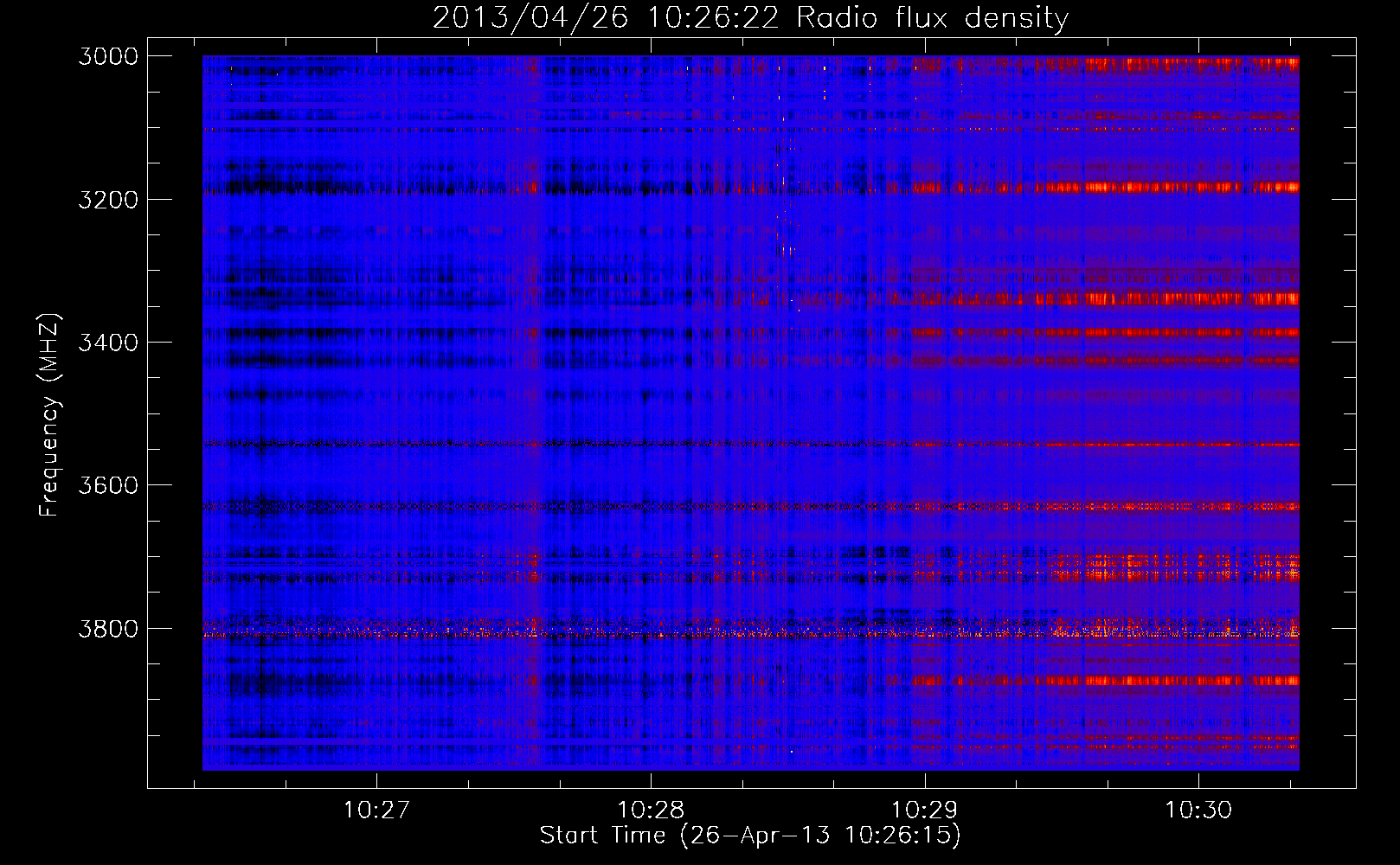Click the 'Frequency (MHZ)' y-axis title

click(x=49, y=415)
